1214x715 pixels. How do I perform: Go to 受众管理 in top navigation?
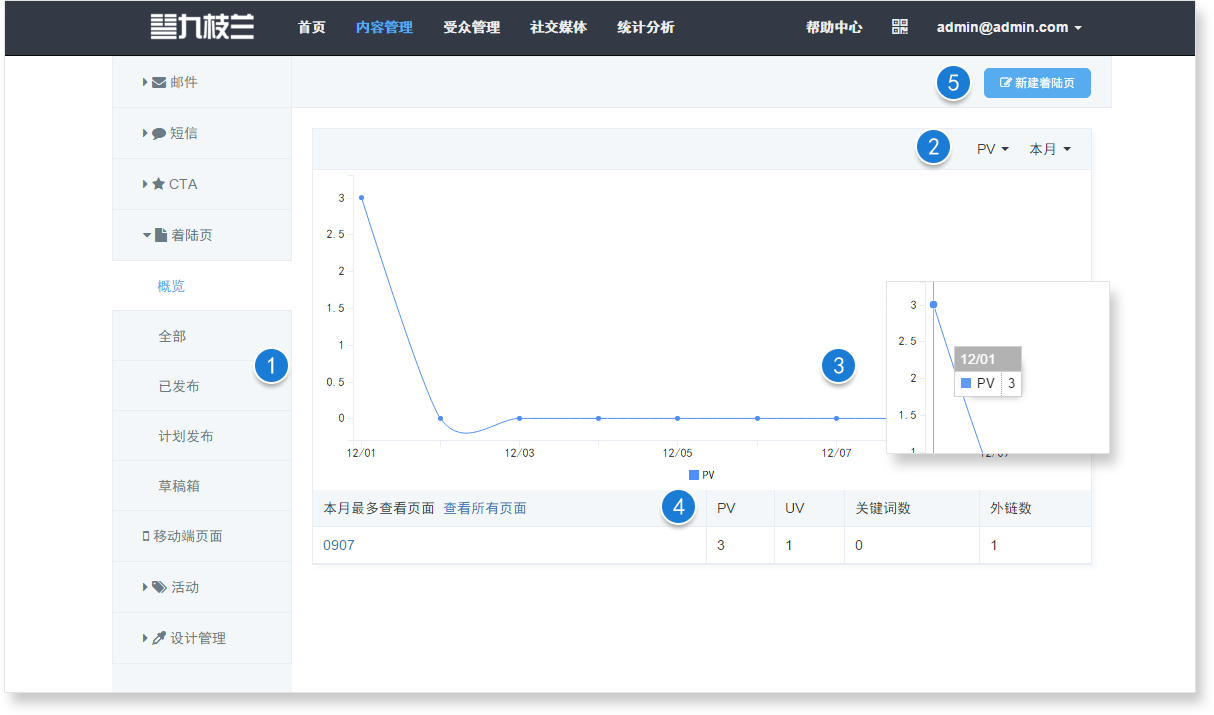(x=471, y=27)
